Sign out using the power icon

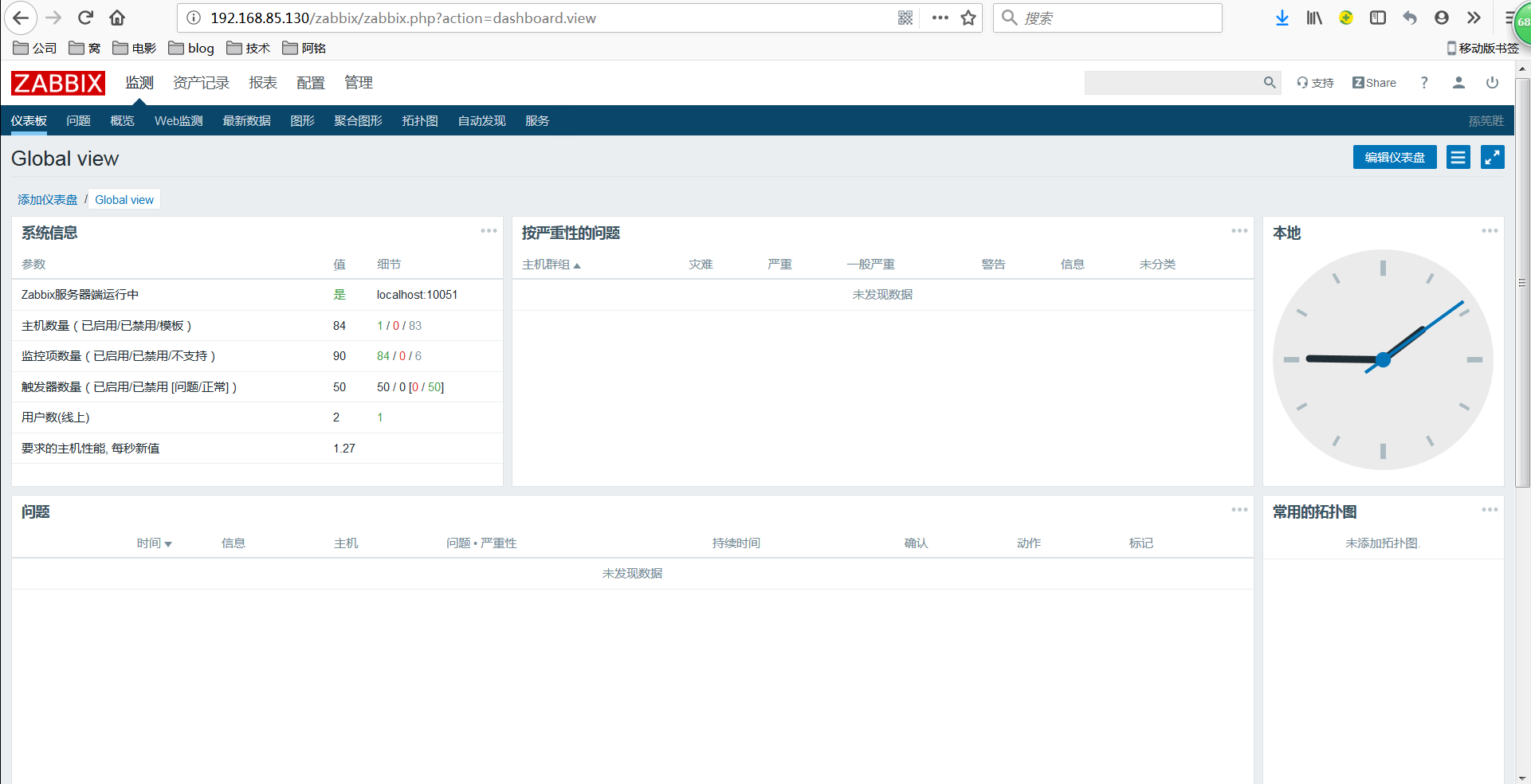point(1492,82)
